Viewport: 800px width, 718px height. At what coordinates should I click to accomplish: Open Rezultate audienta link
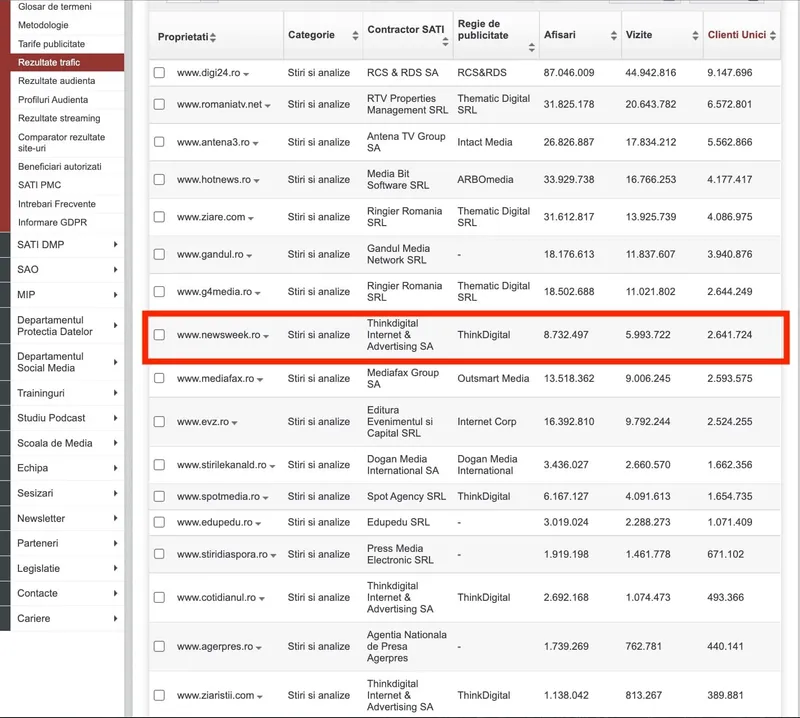click(57, 81)
